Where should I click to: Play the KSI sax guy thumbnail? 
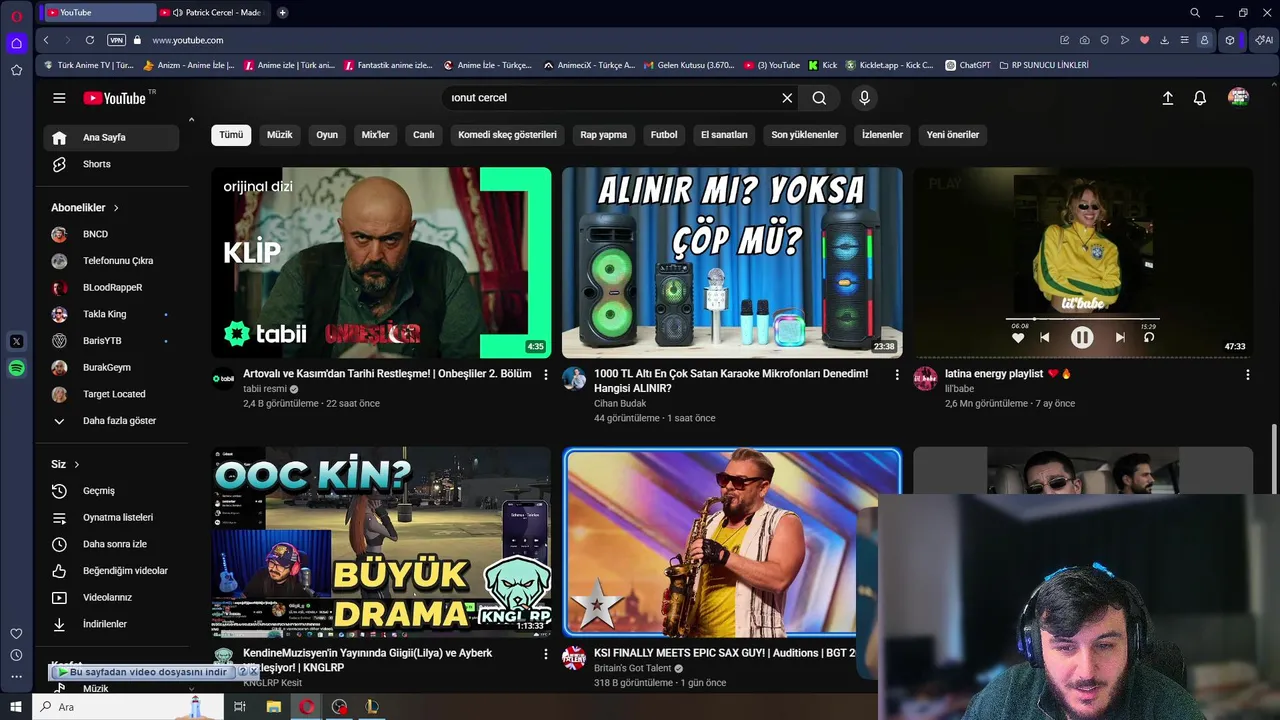(x=732, y=542)
